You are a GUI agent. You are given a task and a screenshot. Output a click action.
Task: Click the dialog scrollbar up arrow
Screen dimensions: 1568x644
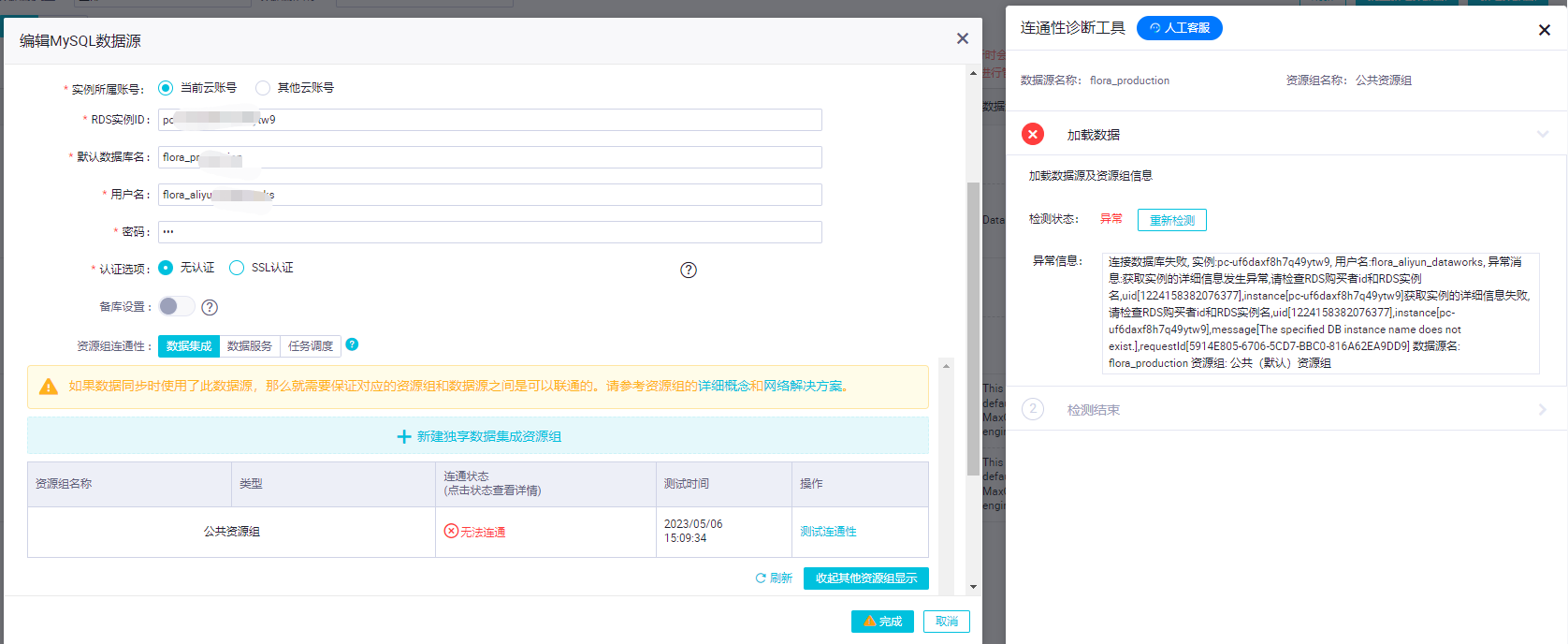point(973,72)
